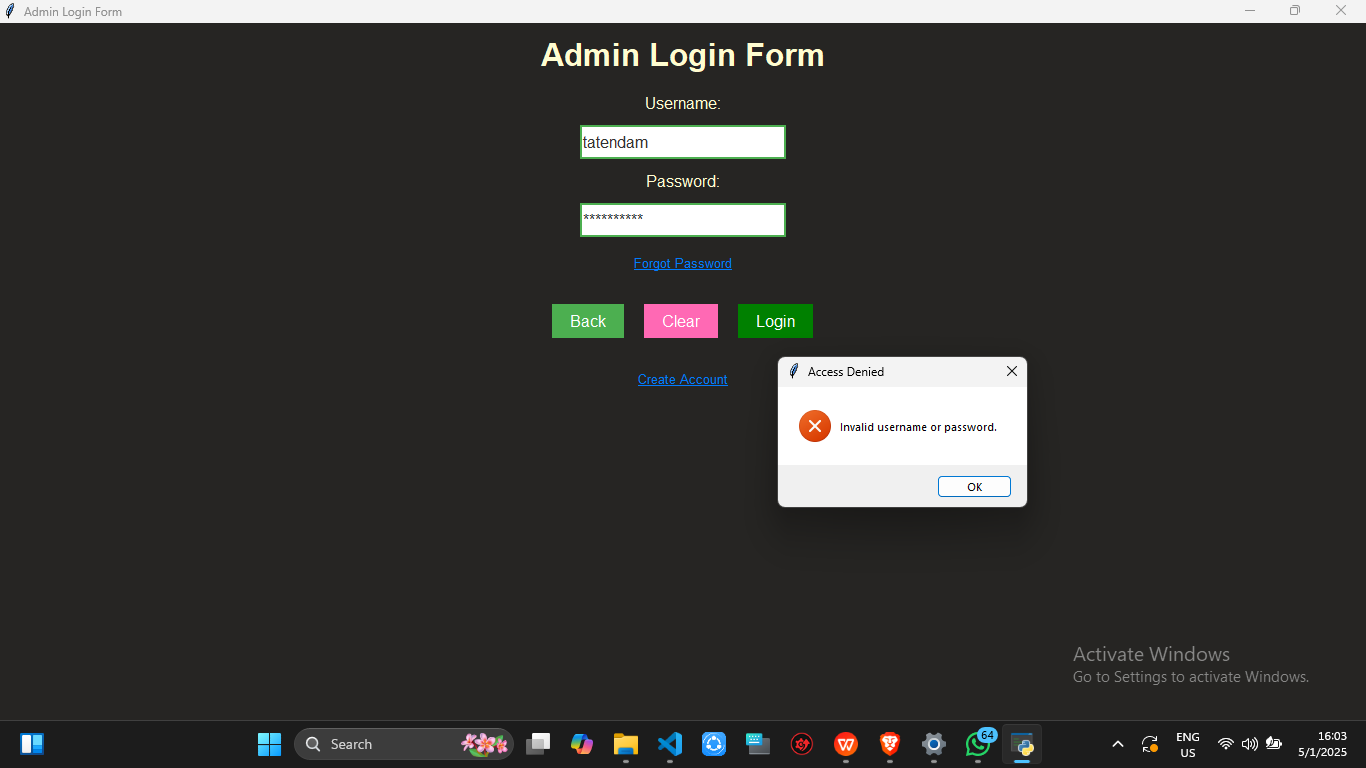Click the "Username:" label
The image size is (1366, 768).
683,103
